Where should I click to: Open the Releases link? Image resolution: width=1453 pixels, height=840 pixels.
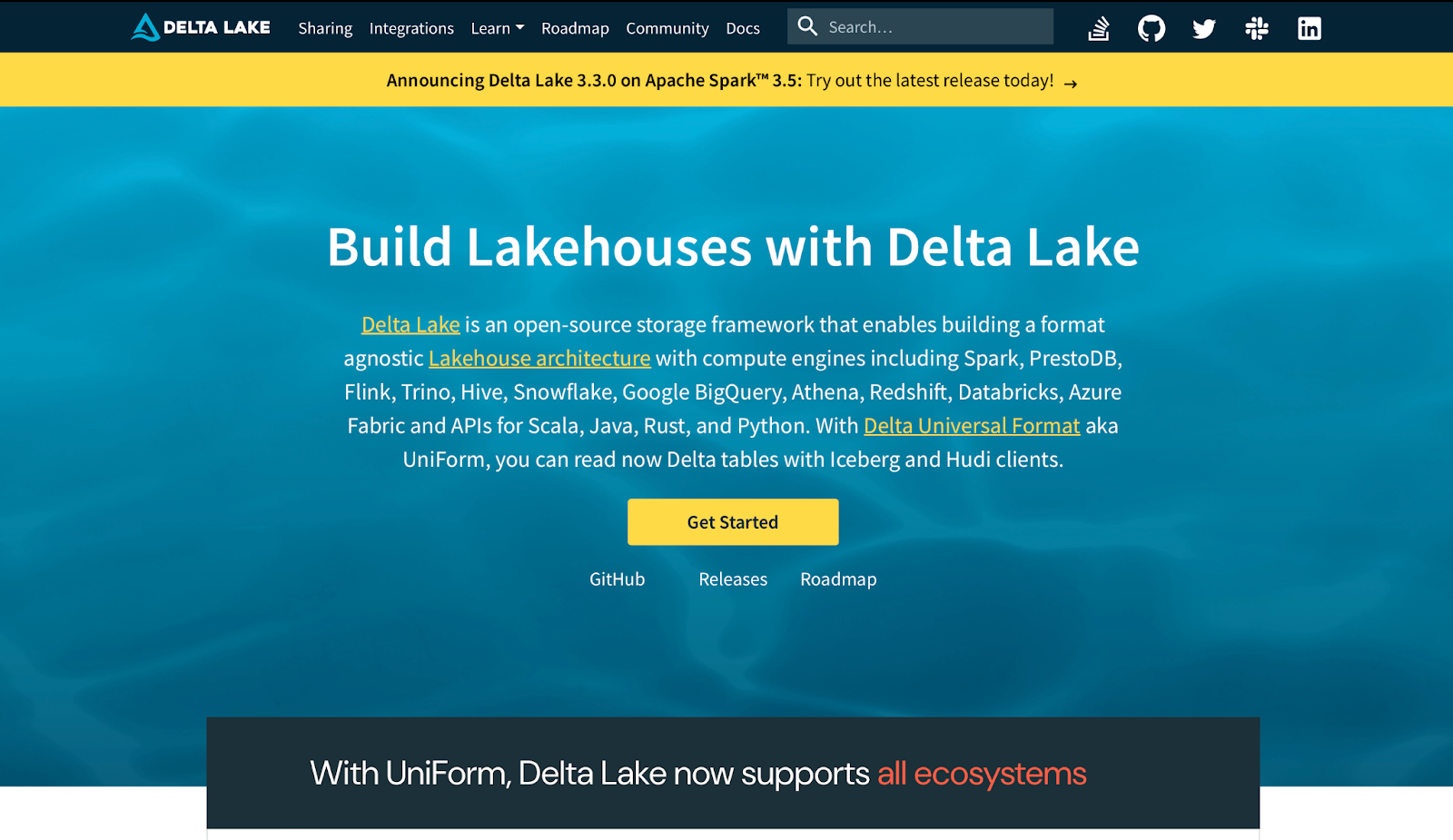point(733,579)
